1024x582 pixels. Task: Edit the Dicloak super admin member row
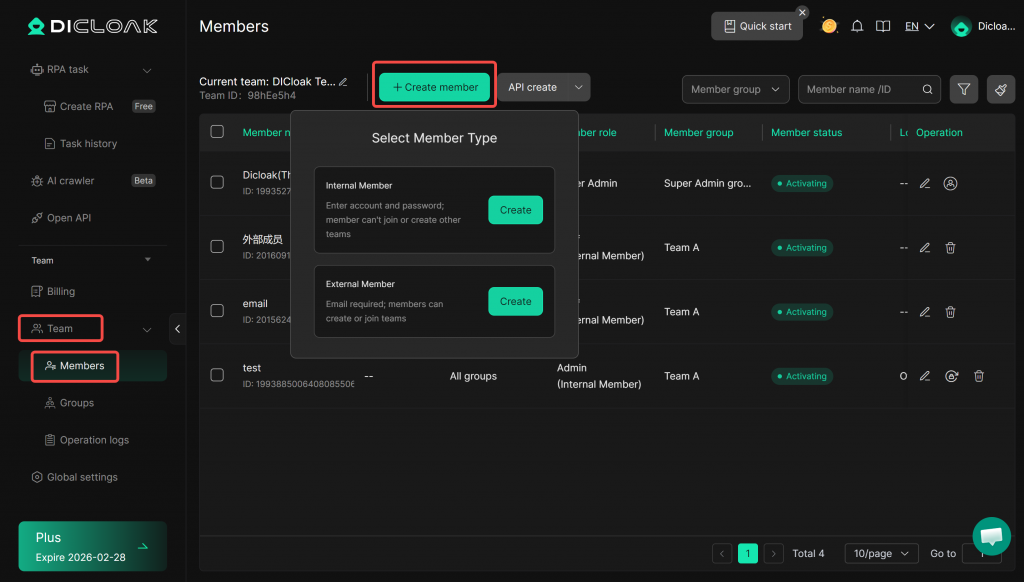click(x=925, y=183)
